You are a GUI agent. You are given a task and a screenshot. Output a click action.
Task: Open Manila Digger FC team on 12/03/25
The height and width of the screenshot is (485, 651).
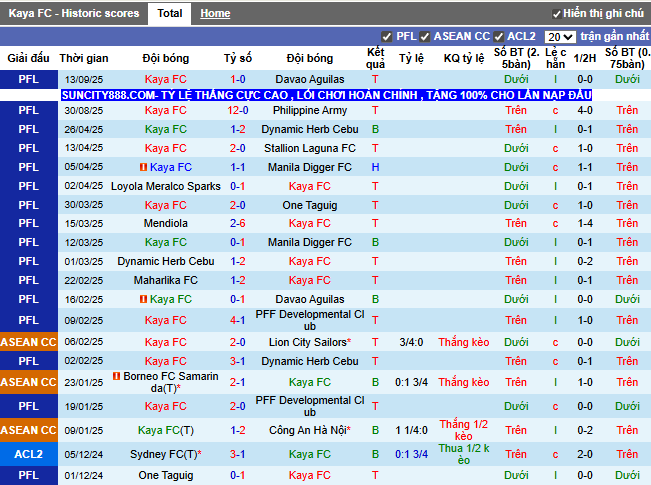310,242
